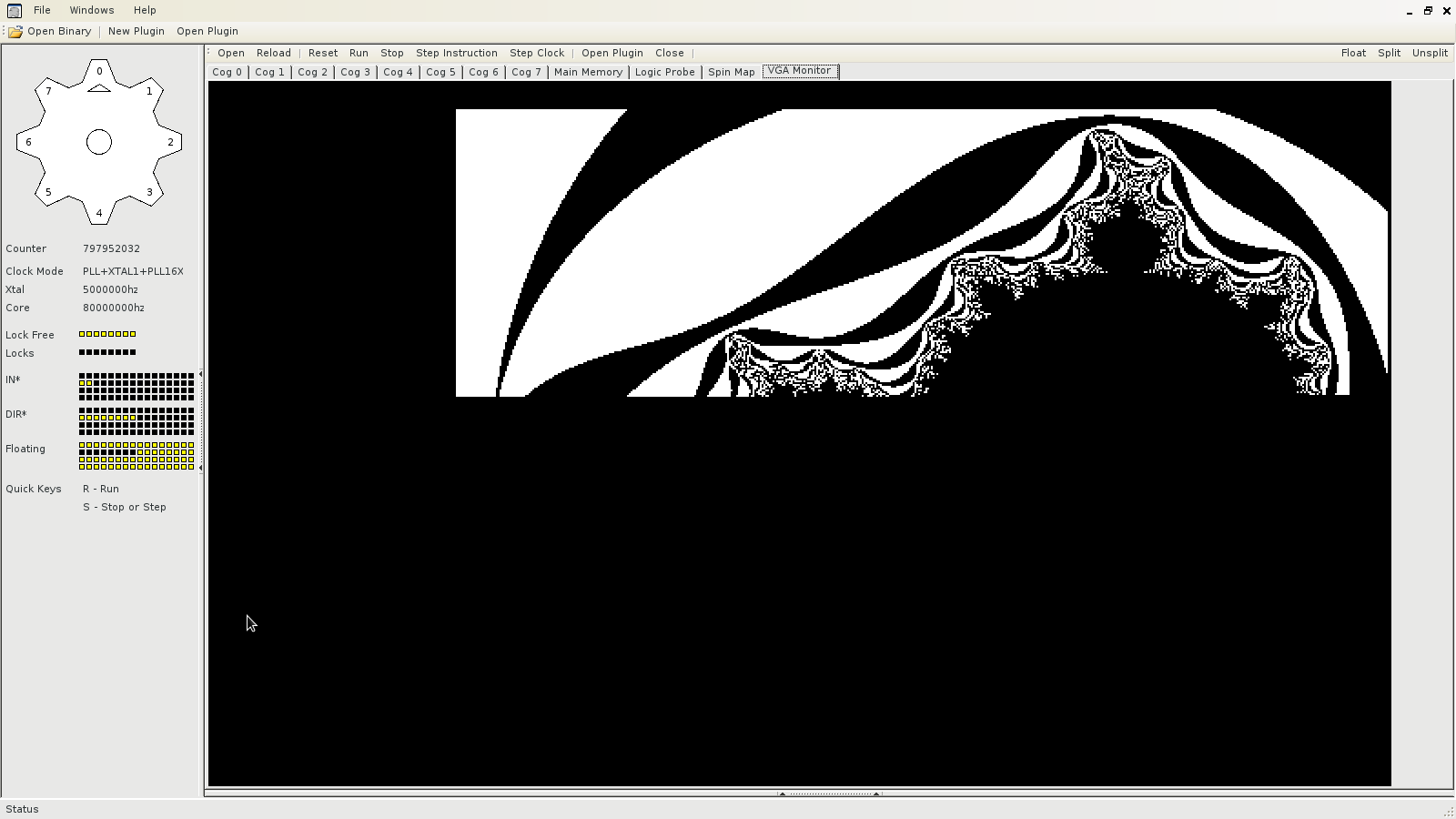The height and width of the screenshot is (819, 1456).
Task: Click the Open Binary folder icon
Action: [15, 31]
